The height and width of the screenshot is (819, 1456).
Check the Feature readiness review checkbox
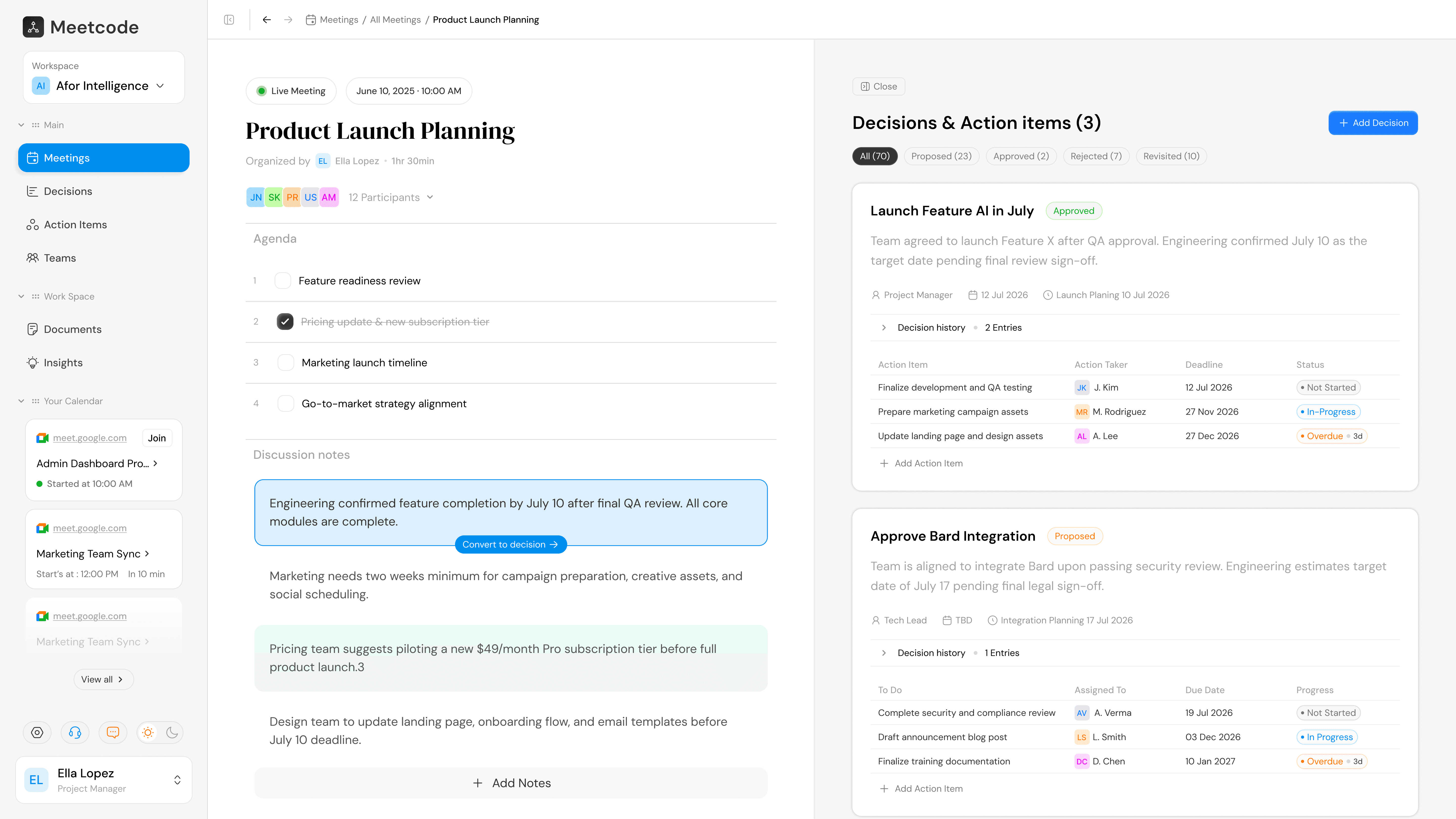coord(283,281)
